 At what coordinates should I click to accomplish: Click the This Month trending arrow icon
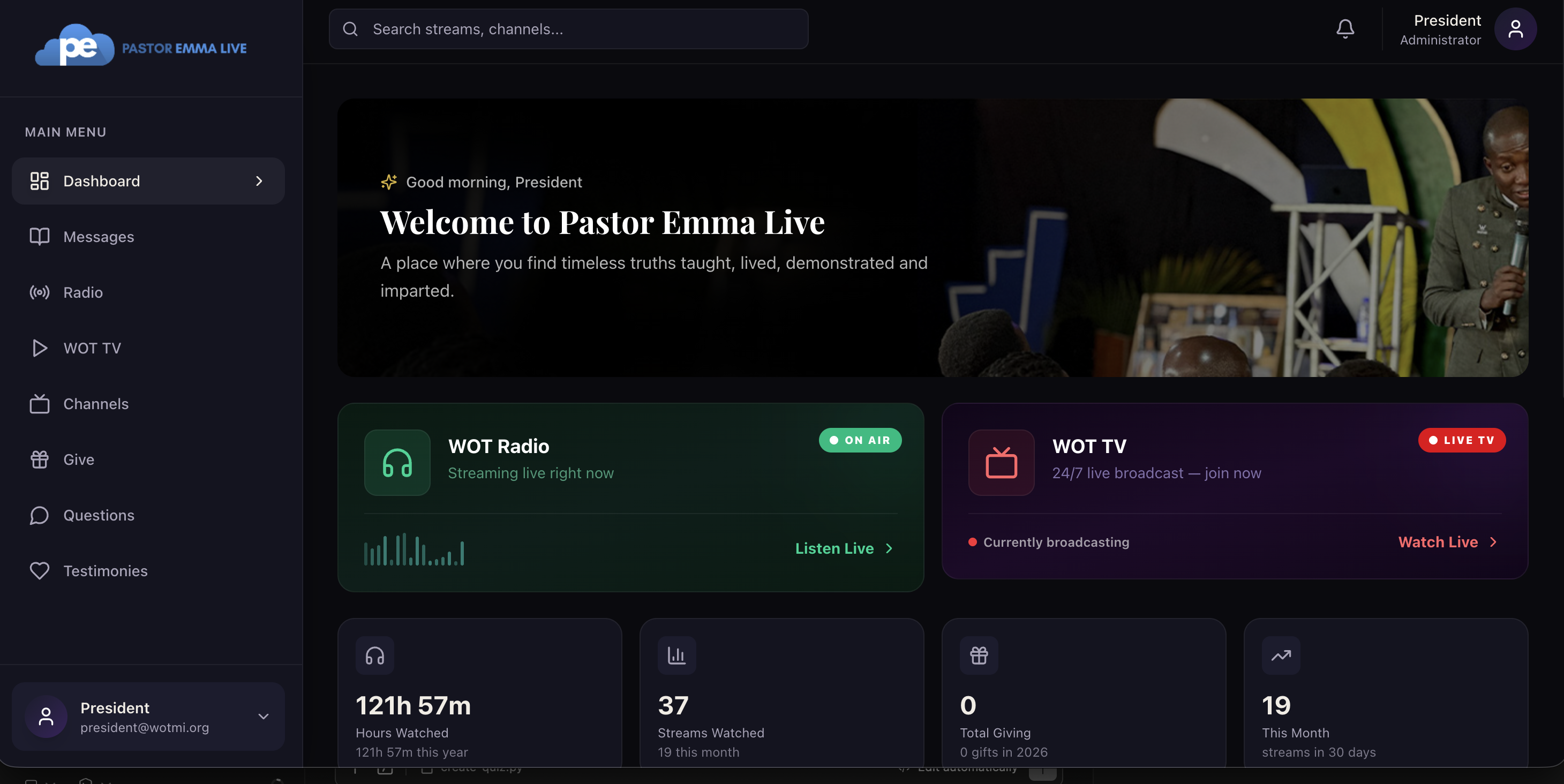point(1281,655)
